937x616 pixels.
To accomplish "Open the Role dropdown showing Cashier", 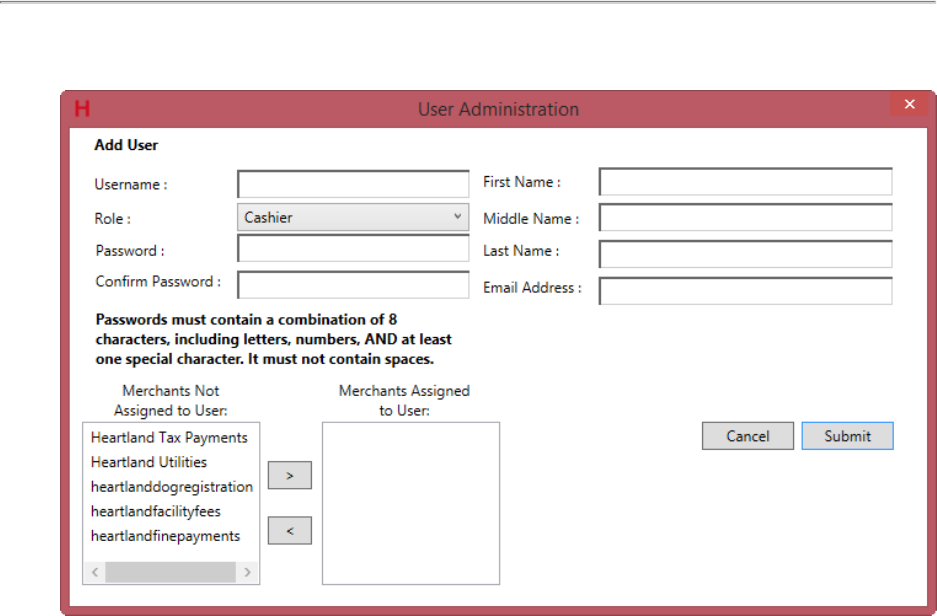I will pos(353,217).
